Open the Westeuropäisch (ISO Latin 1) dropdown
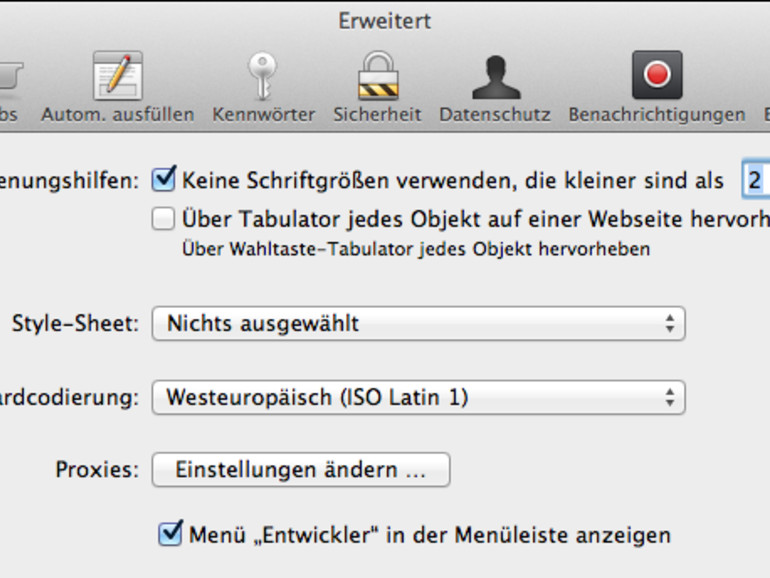Viewport: 770px width, 578px height. point(418,397)
